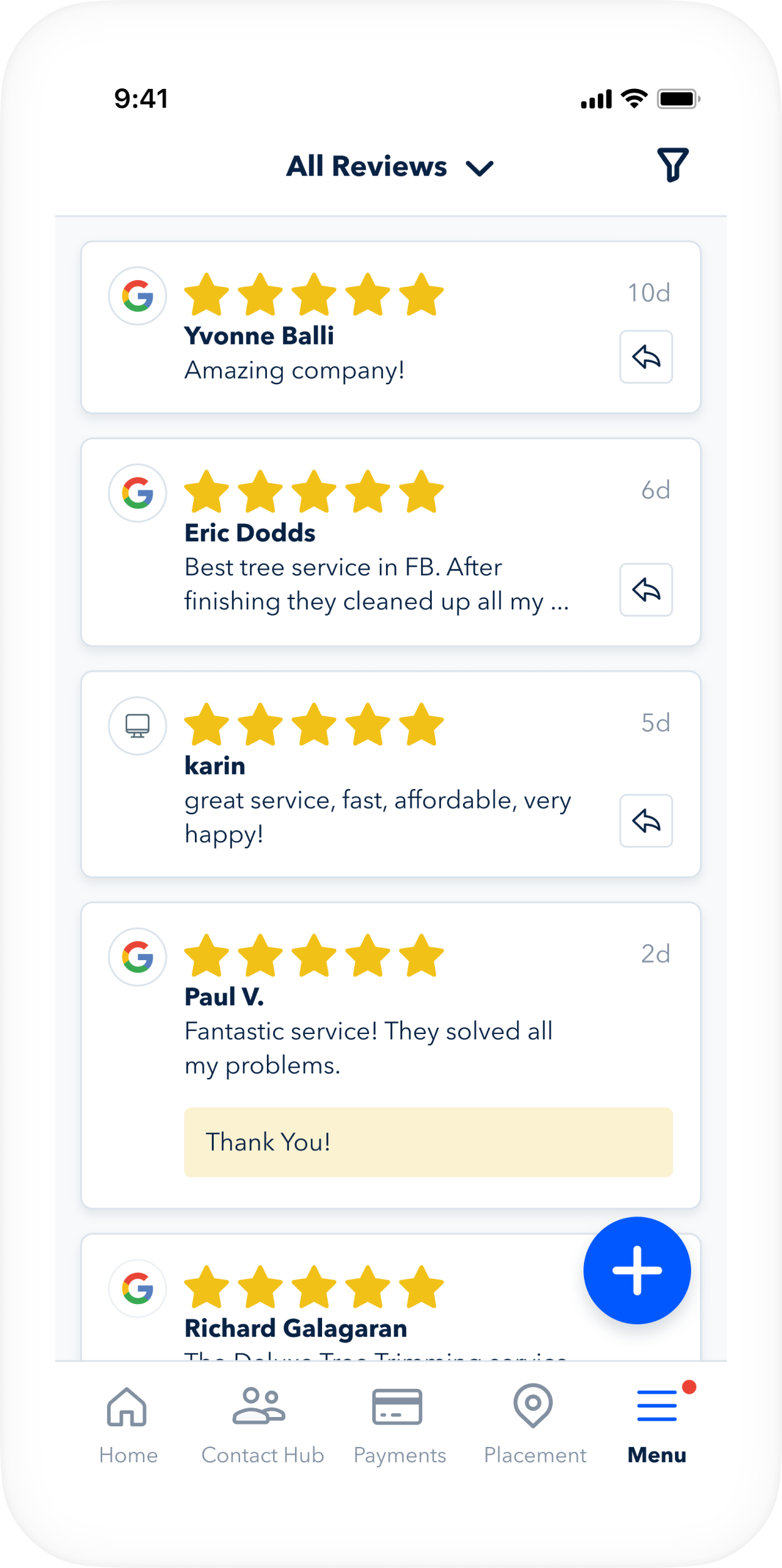The image size is (782, 1568).
Task: Reply to Eric Dodds' review
Action: [646, 590]
